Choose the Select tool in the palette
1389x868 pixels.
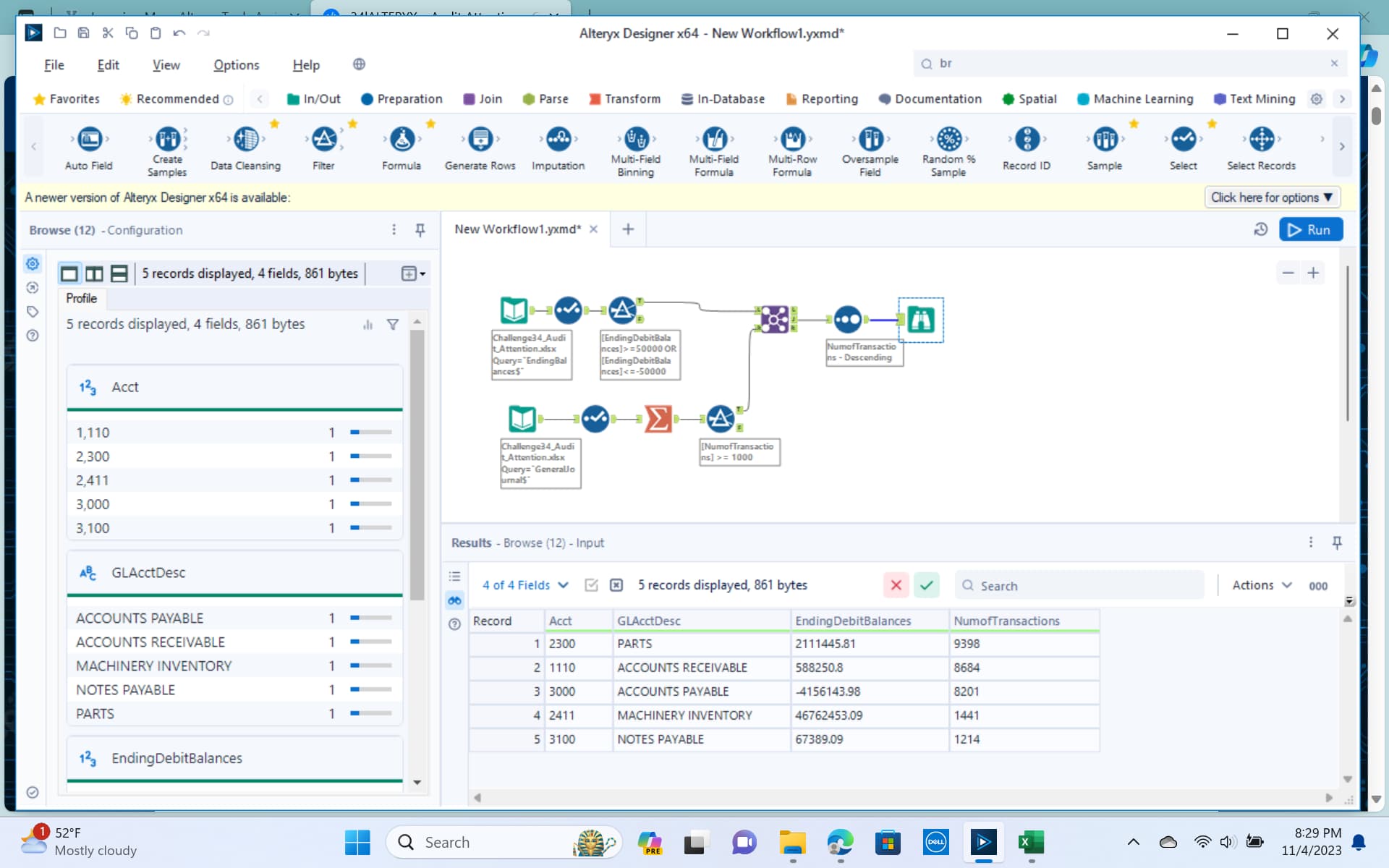click(x=1183, y=149)
